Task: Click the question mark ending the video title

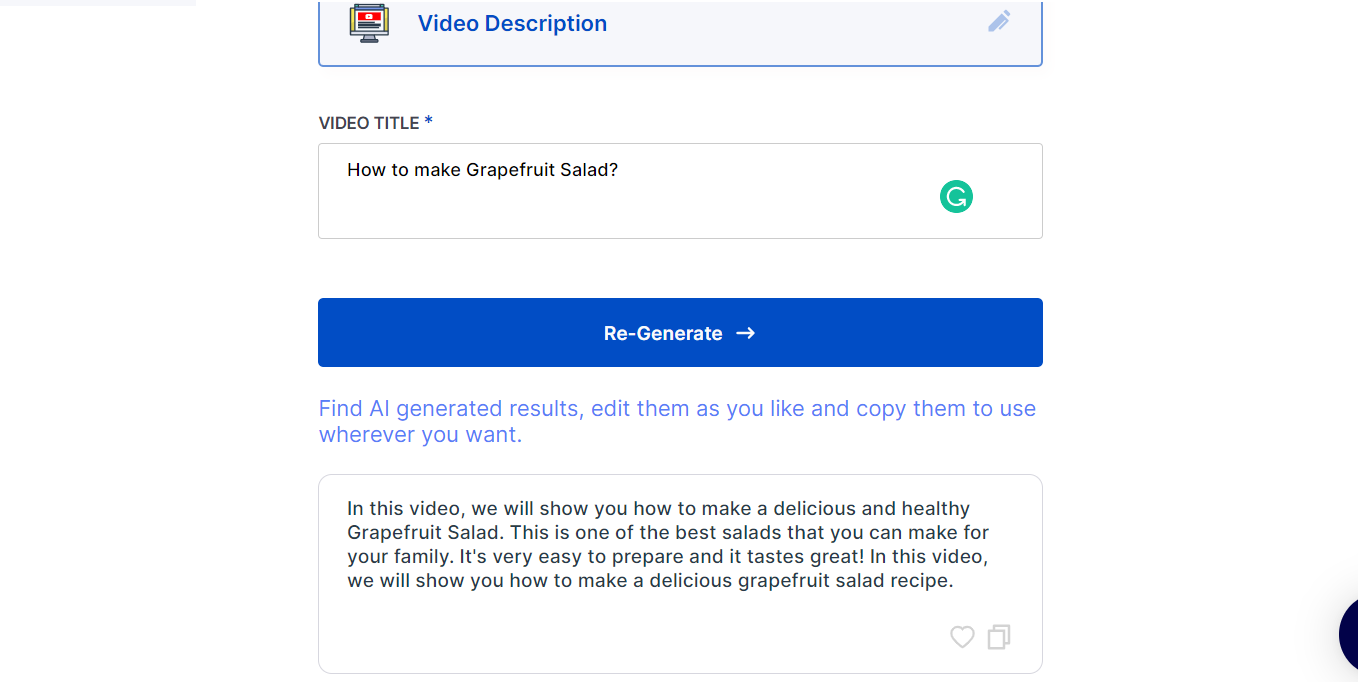Action: pyautogui.click(x=613, y=170)
